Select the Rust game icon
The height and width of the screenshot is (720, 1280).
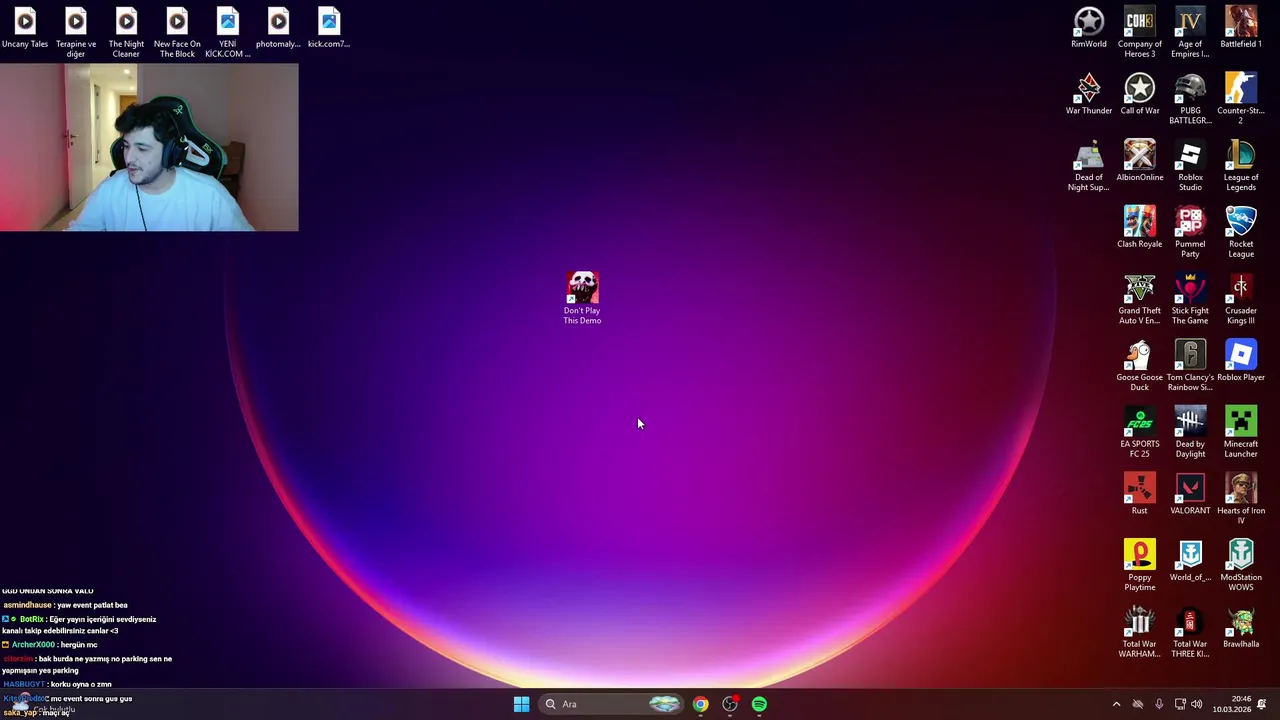coord(1140,494)
